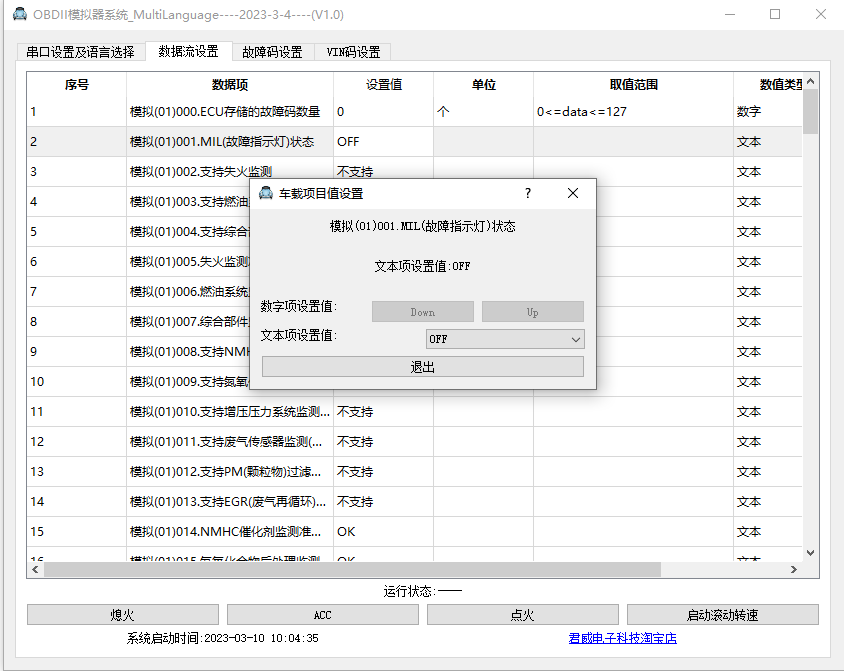Switch to the 故障码设置 tab
The image size is (844, 671).
click(x=270, y=51)
